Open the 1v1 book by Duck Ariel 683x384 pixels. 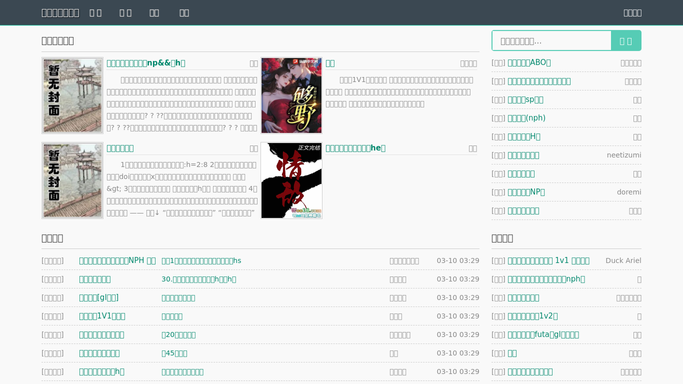coord(548,261)
